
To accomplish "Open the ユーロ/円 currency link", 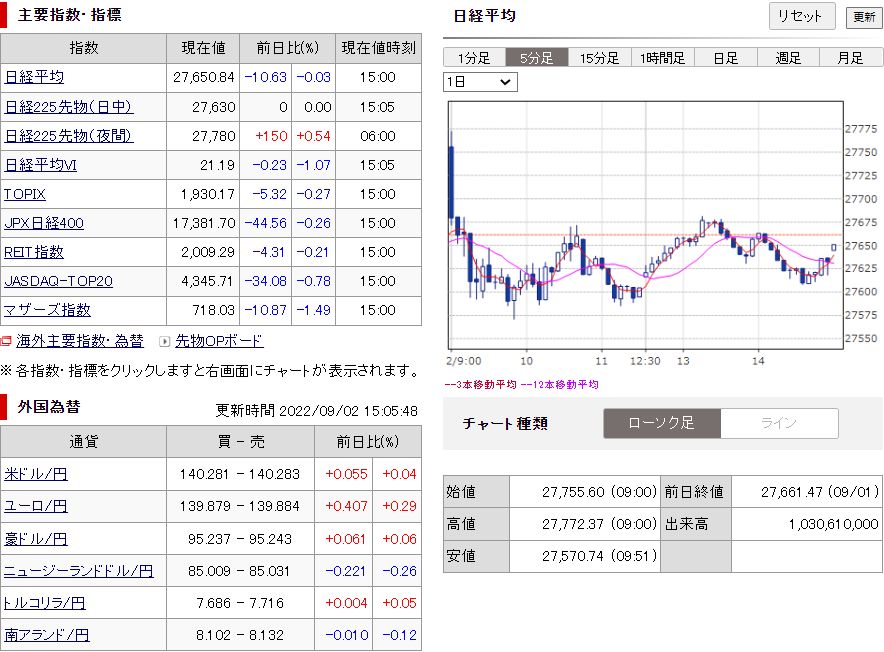I will tap(36, 506).
